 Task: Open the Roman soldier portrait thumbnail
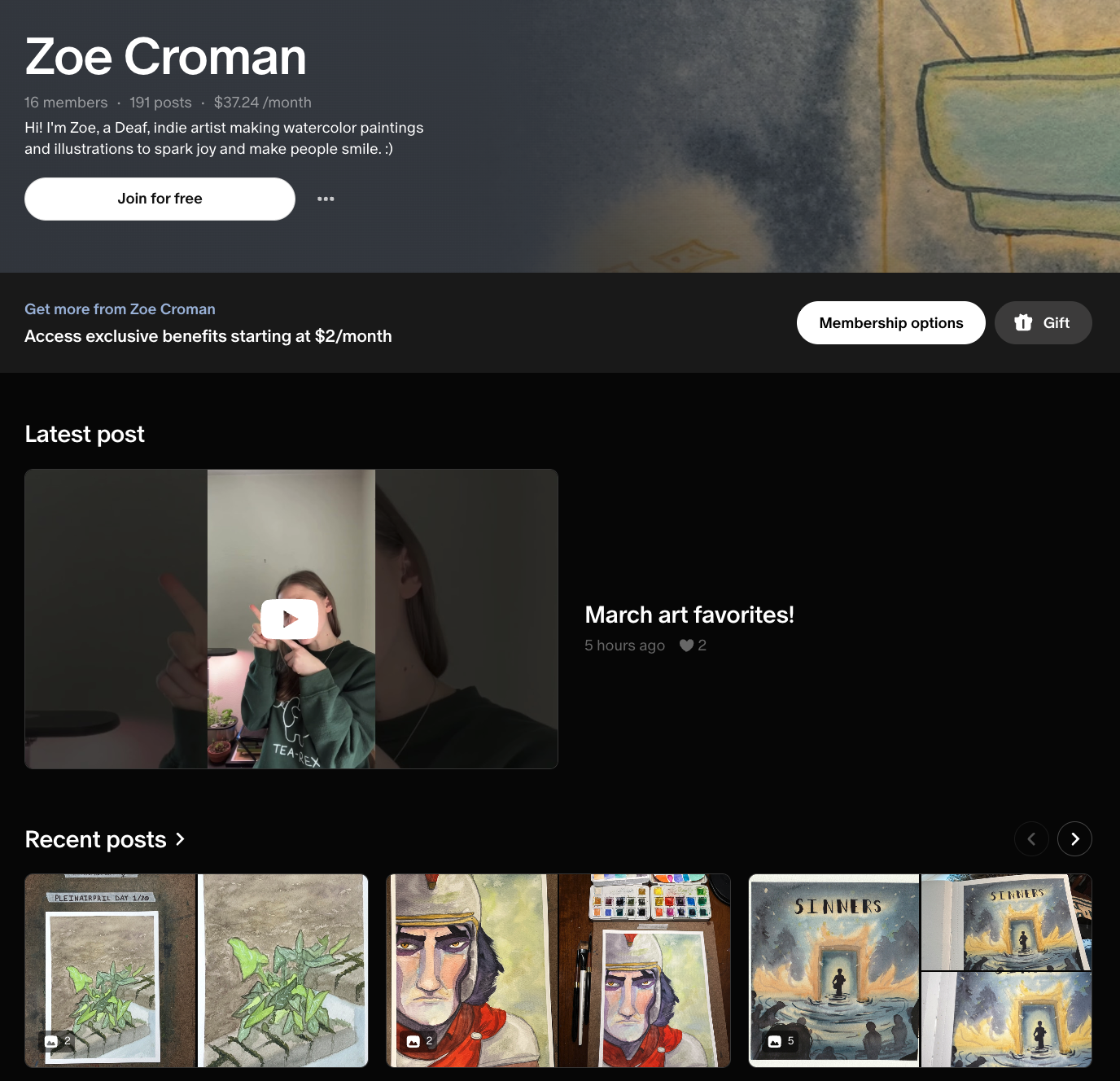click(558, 970)
